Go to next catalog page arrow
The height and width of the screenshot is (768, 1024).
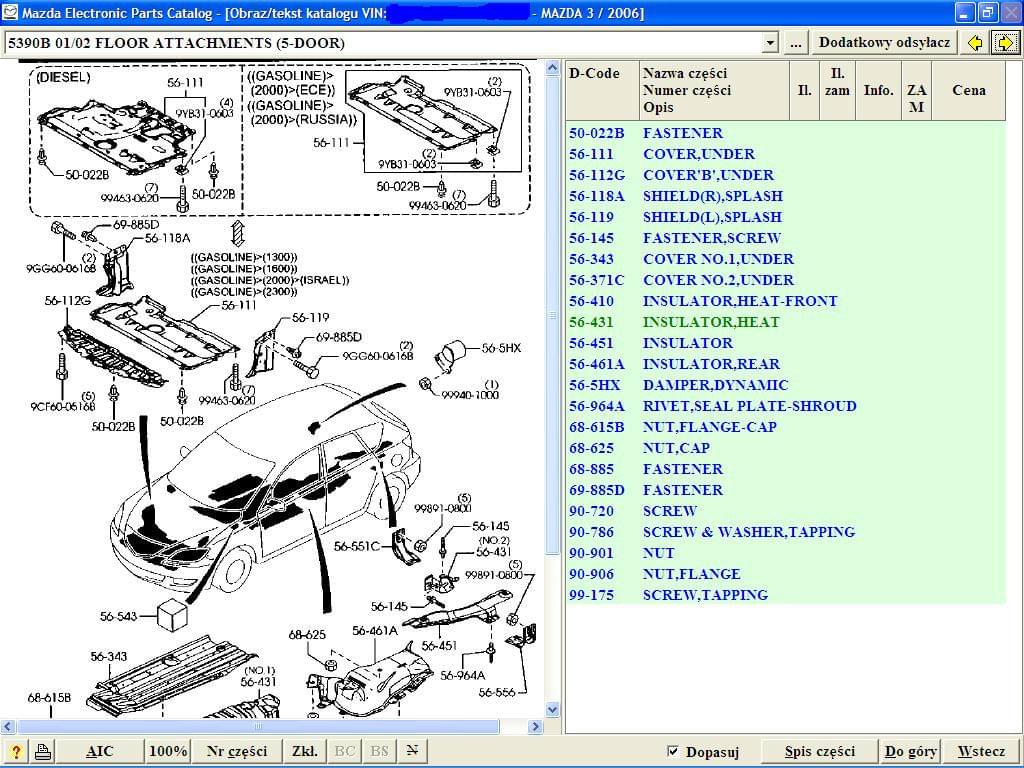pos(1005,43)
